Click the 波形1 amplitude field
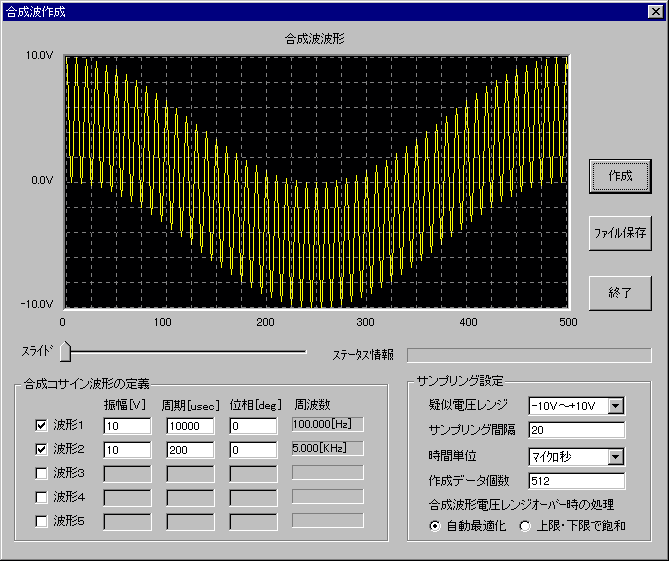669x561 pixels. (x=127, y=426)
